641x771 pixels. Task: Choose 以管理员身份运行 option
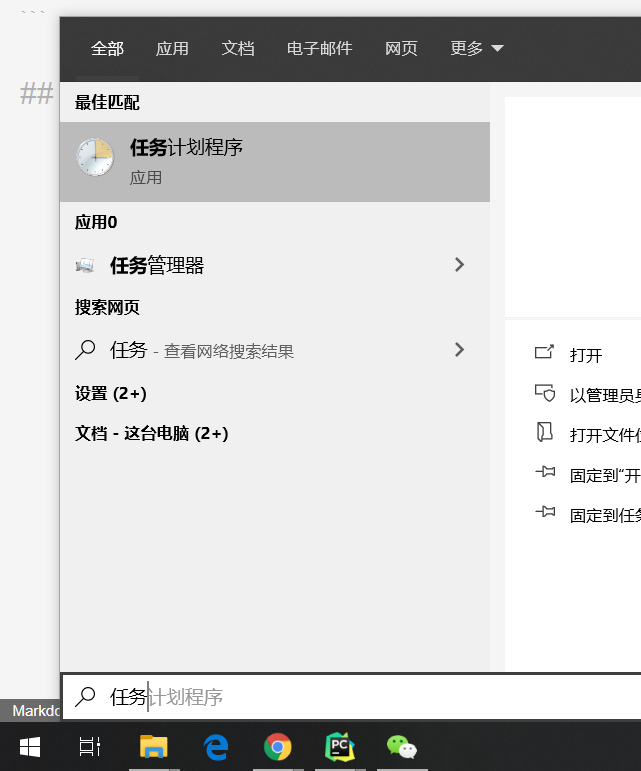tap(605, 395)
